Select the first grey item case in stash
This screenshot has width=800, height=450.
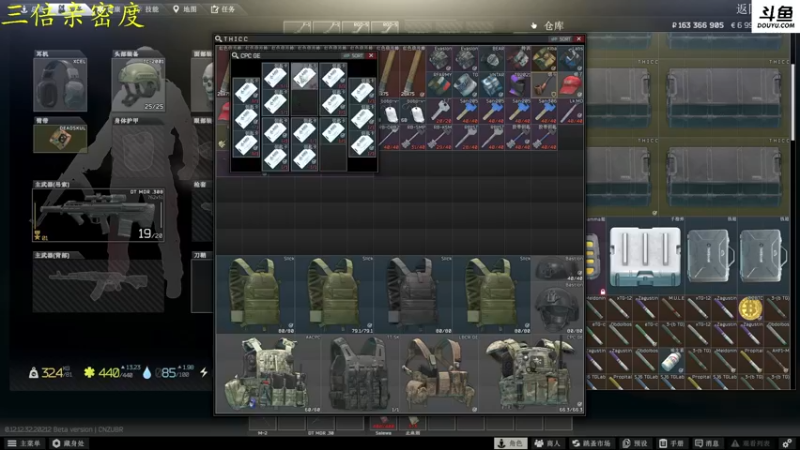pos(711,256)
